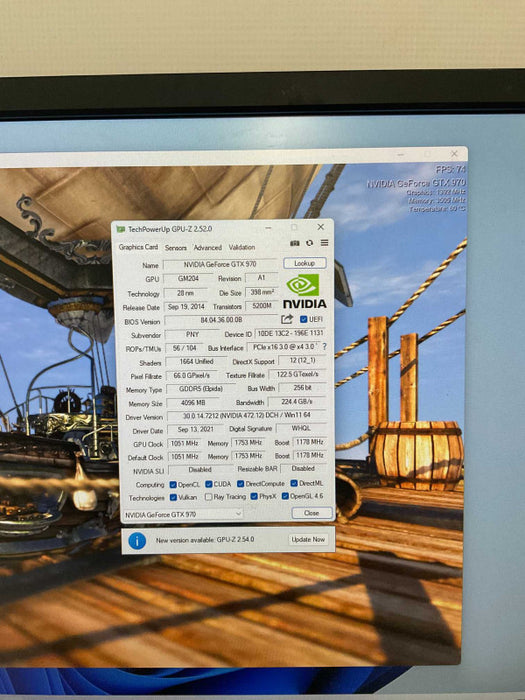This screenshot has height=700, width=525.
Task: Click the ROPs/TMUs value 56 / 104
Action: click(x=185, y=348)
